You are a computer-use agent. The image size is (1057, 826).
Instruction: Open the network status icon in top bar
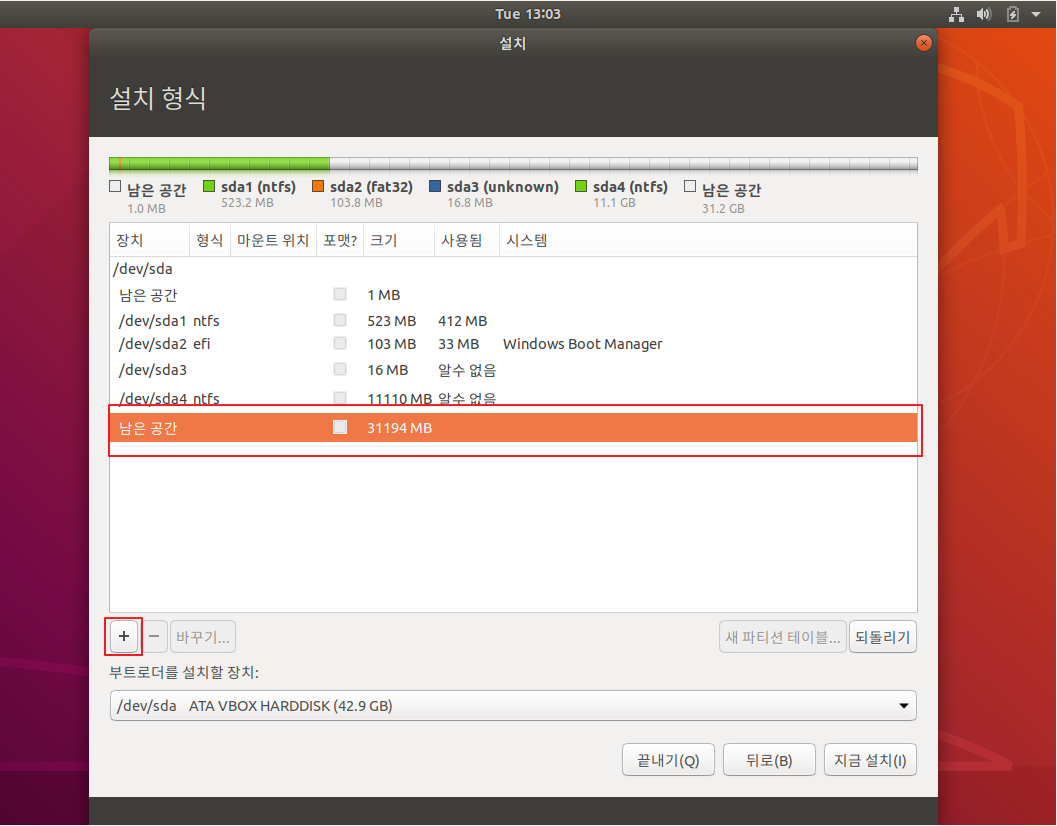tap(957, 14)
